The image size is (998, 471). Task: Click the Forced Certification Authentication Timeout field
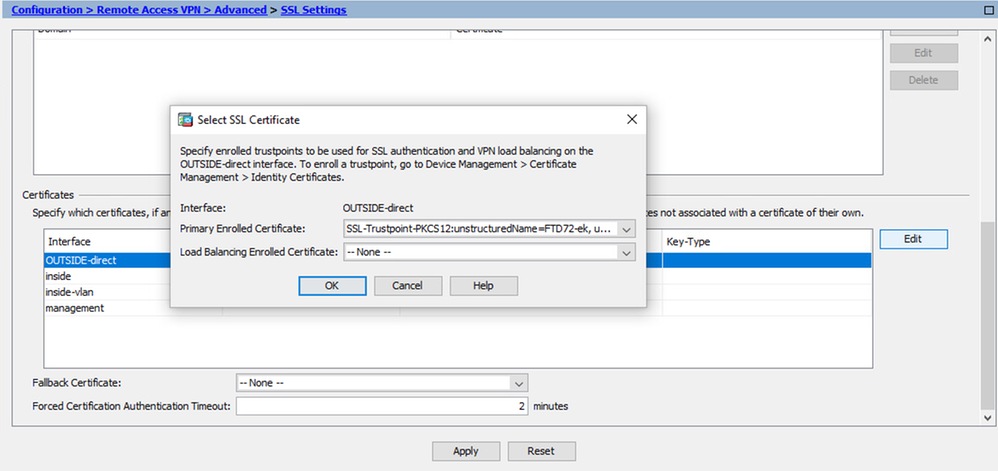click(382, 406)
